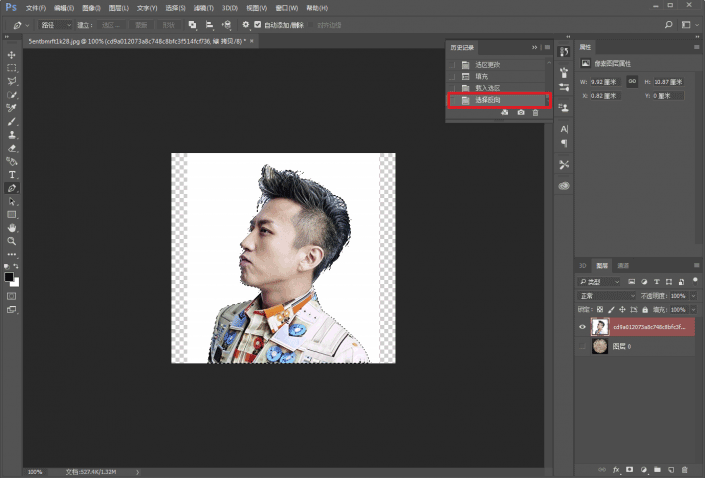The height and width of the screenshot is (478, 705).
Task: Toggle lock image pixels brush icon
Action: coord(611,309)
